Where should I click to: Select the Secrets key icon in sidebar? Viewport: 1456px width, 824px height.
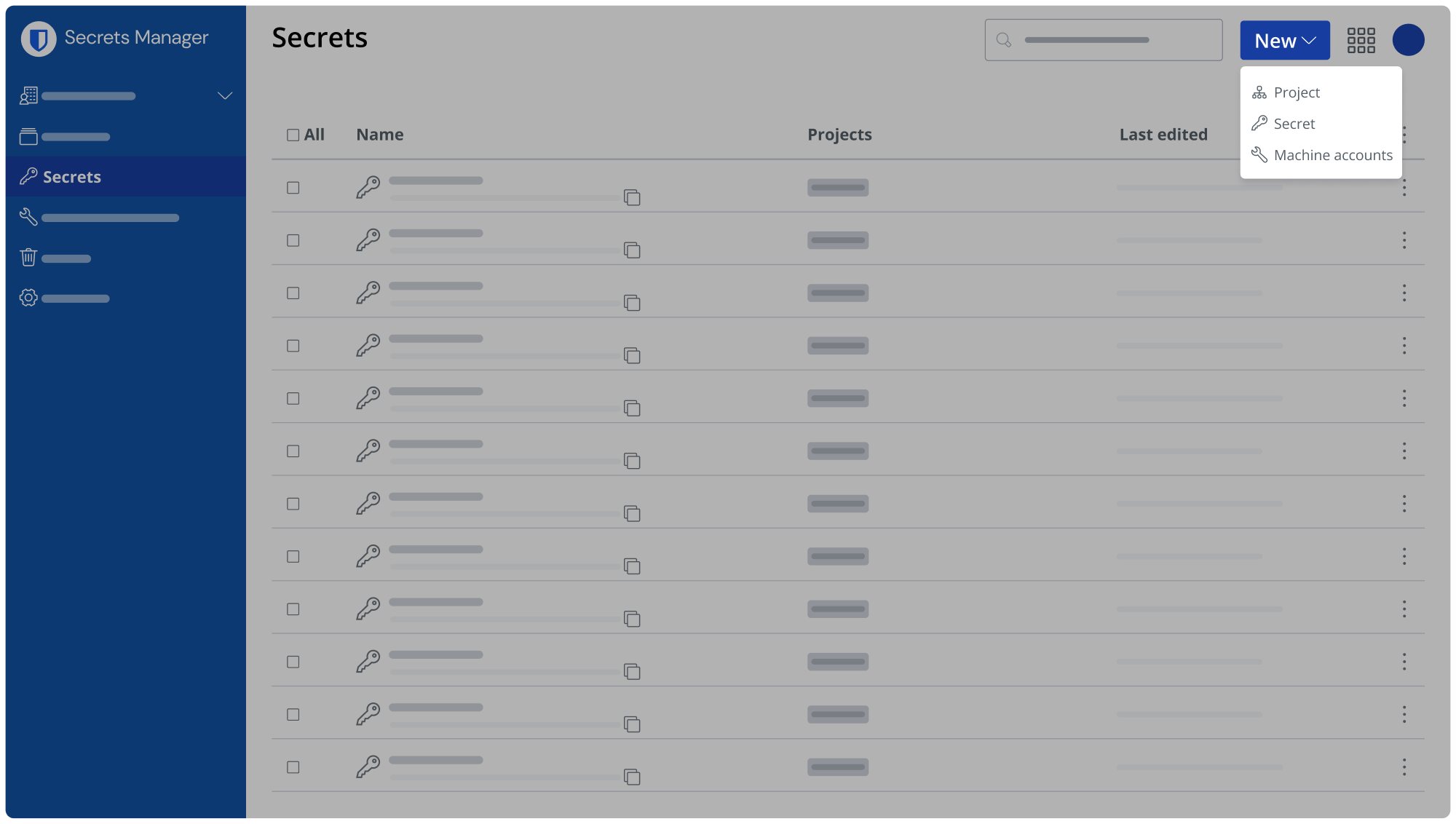(x=28, y=176)
